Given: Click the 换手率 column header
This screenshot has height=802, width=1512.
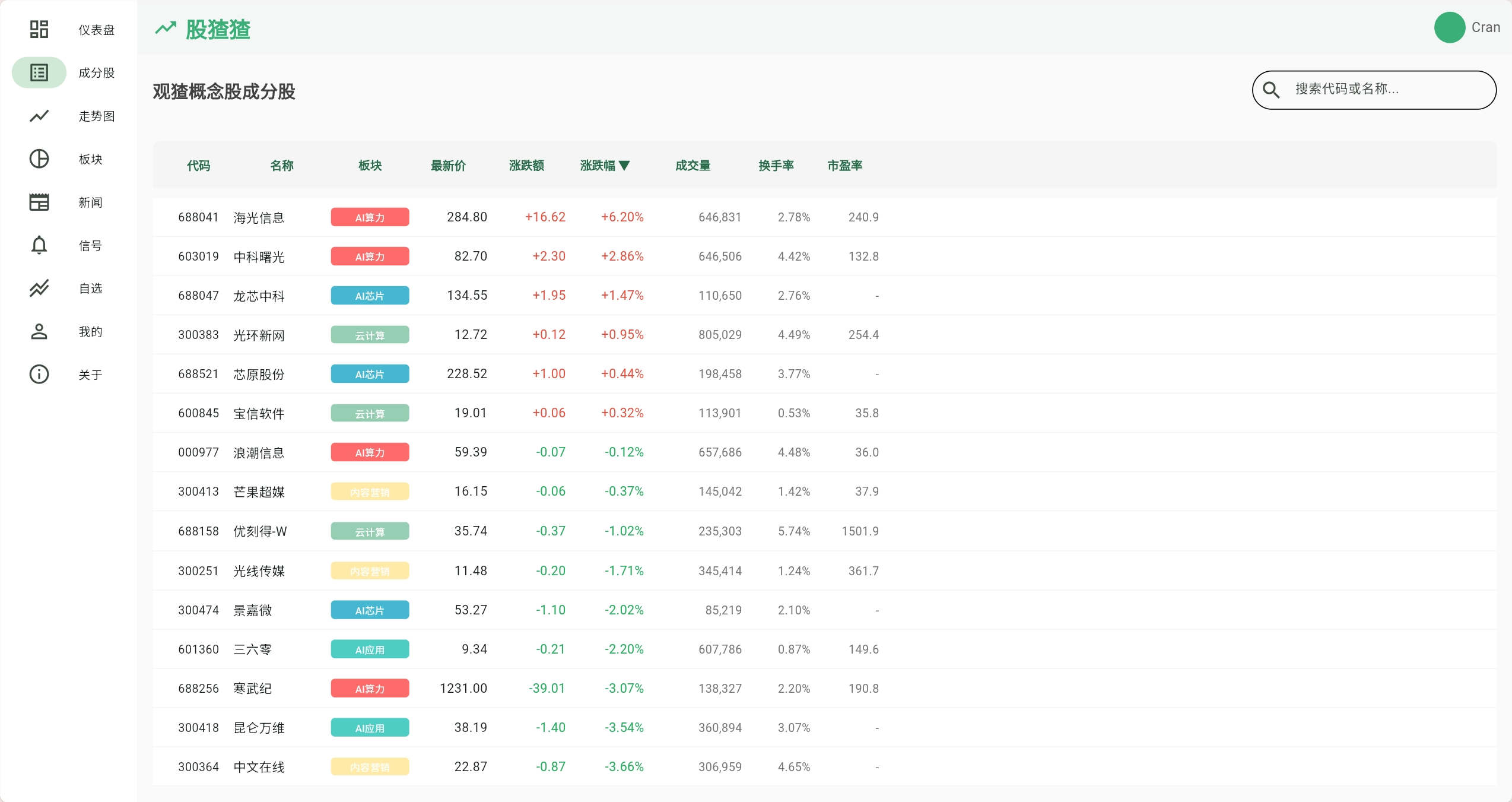Looking at the screenshot, I should pyautogui.click(x=776, y=166).
